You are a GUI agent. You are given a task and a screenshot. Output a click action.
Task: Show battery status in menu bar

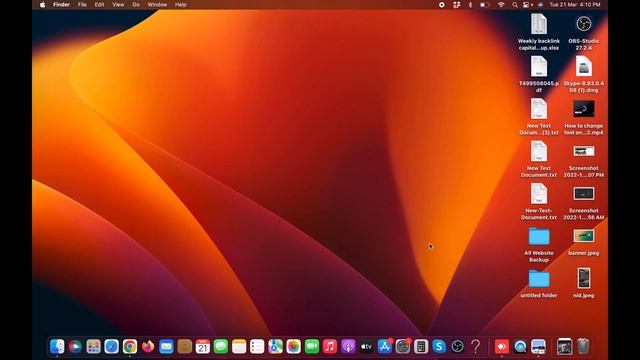tap(484, 5)
